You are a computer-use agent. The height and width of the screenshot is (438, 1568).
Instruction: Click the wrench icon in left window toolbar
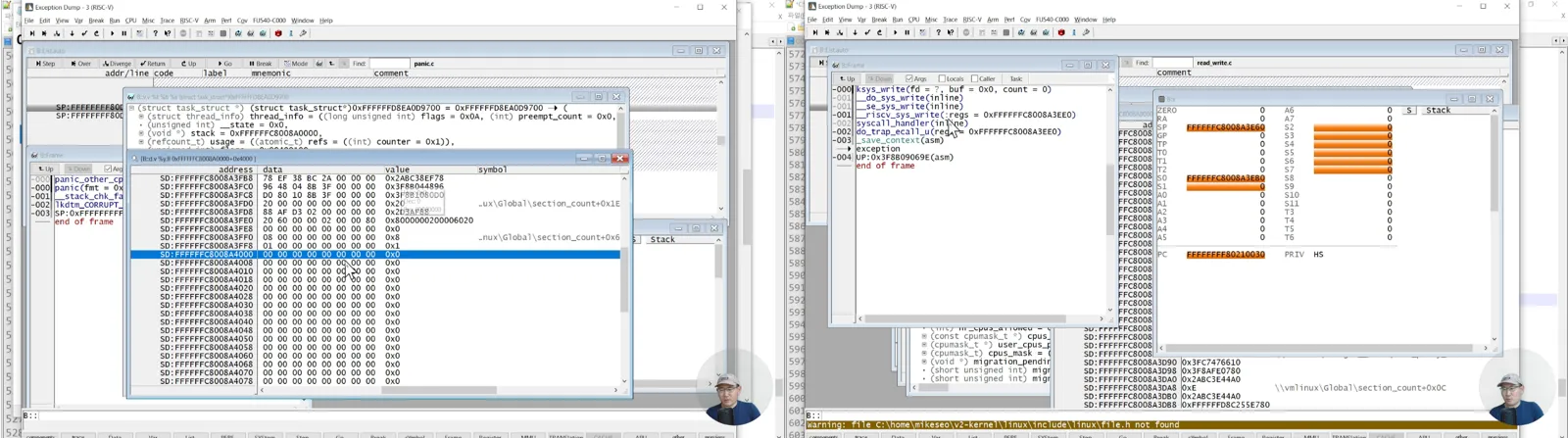point(303,33)
